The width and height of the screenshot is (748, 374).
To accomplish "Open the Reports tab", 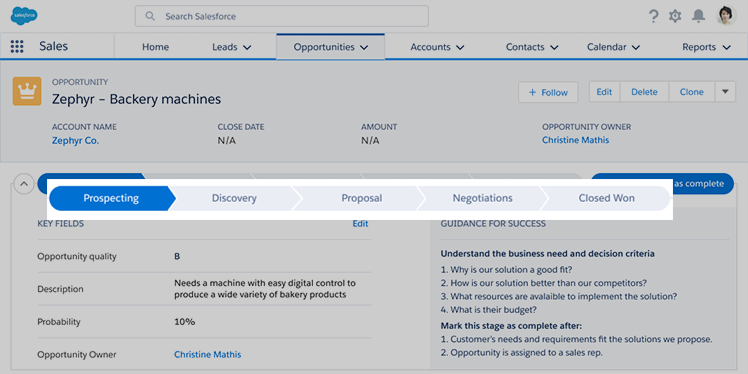I will pyautogui.click(x=699, y=47).
